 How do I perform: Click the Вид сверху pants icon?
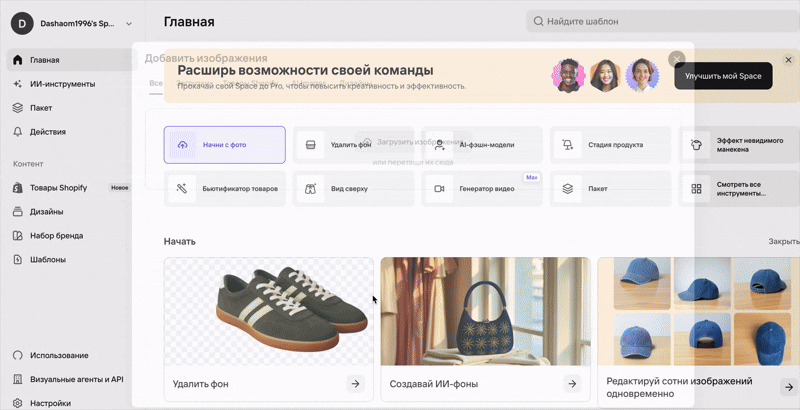(310, 189)
